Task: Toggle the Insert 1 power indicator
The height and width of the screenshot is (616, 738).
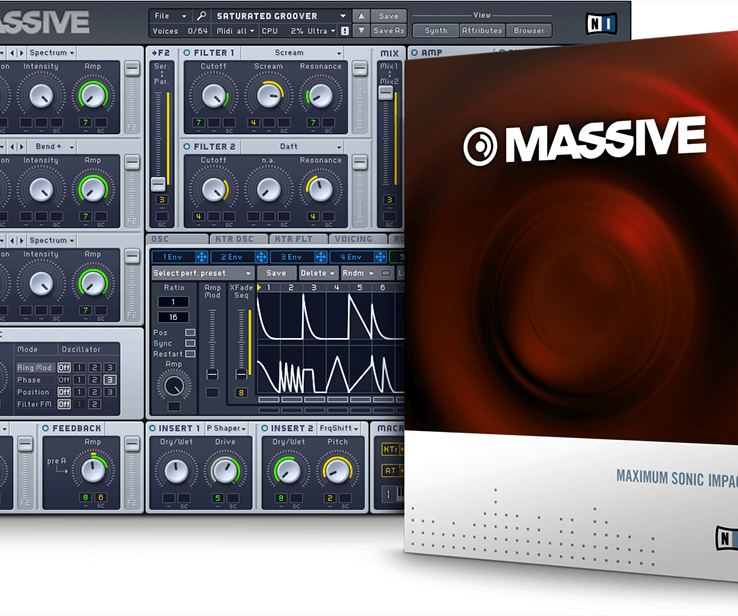Action: coord(152,428)
